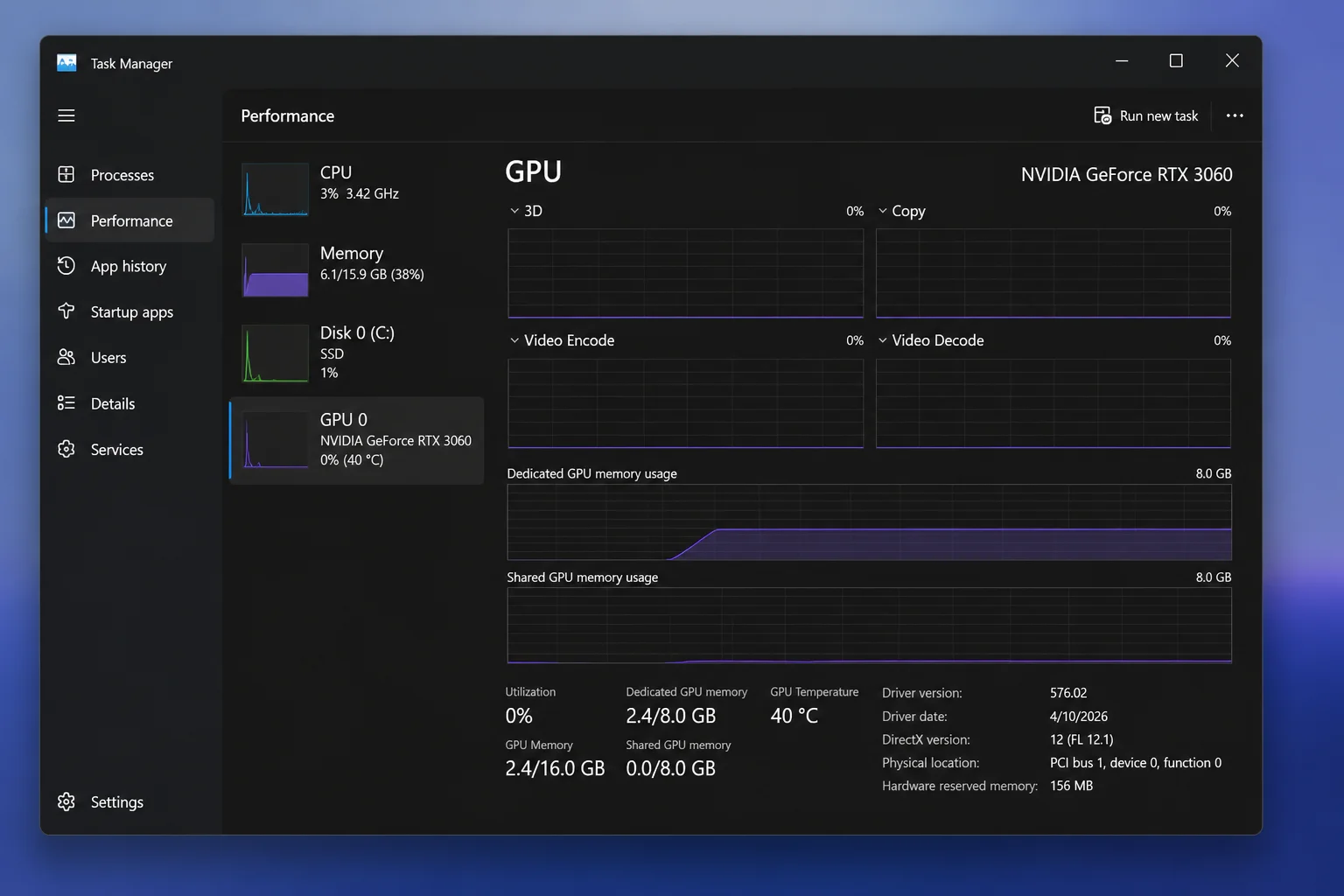Click the Utilization 0% value
1344x896 pixels.
pyautogui.click(x=519, y=716)
